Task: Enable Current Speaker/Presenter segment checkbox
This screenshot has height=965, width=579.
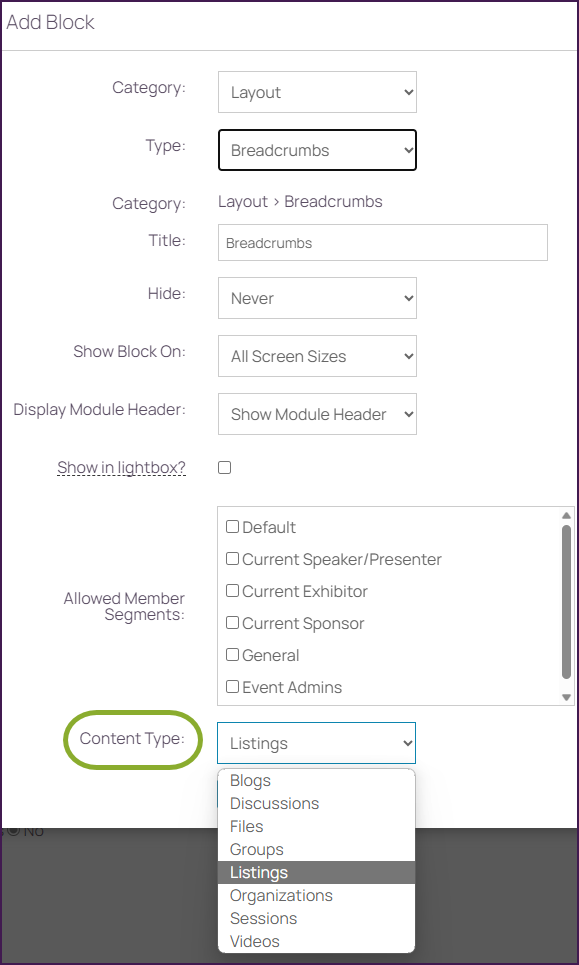Action: (x=232, y=559)
